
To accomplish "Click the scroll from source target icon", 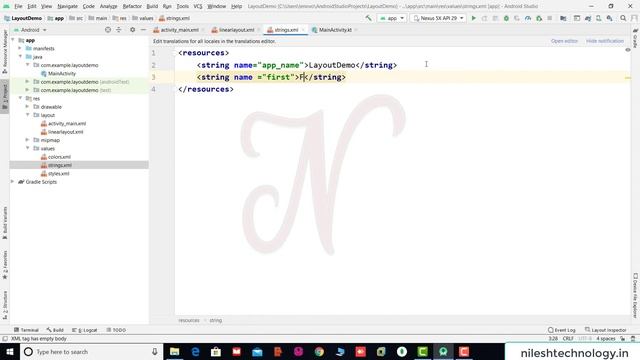I will [x=108, y=30].
